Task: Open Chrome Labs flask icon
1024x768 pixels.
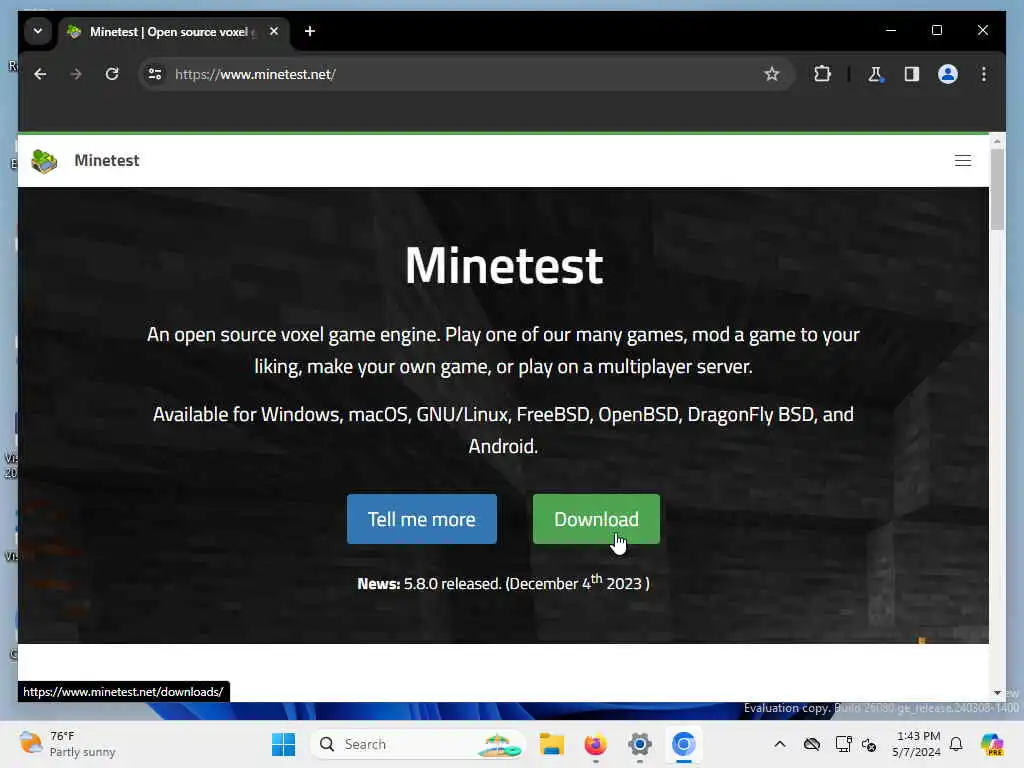Action: [x=875, y=74]
